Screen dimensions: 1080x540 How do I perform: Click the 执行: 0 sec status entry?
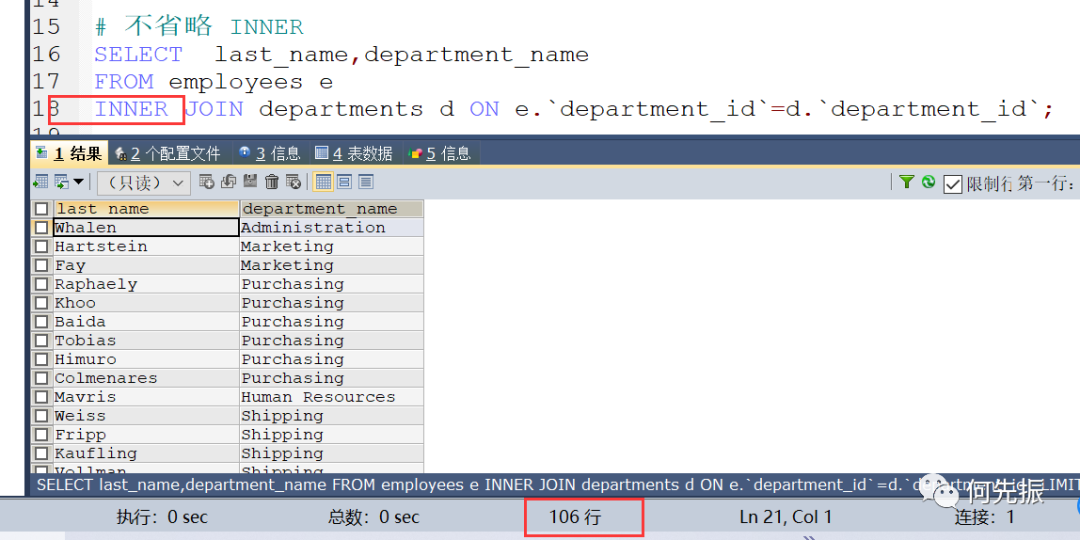(162, 517)
